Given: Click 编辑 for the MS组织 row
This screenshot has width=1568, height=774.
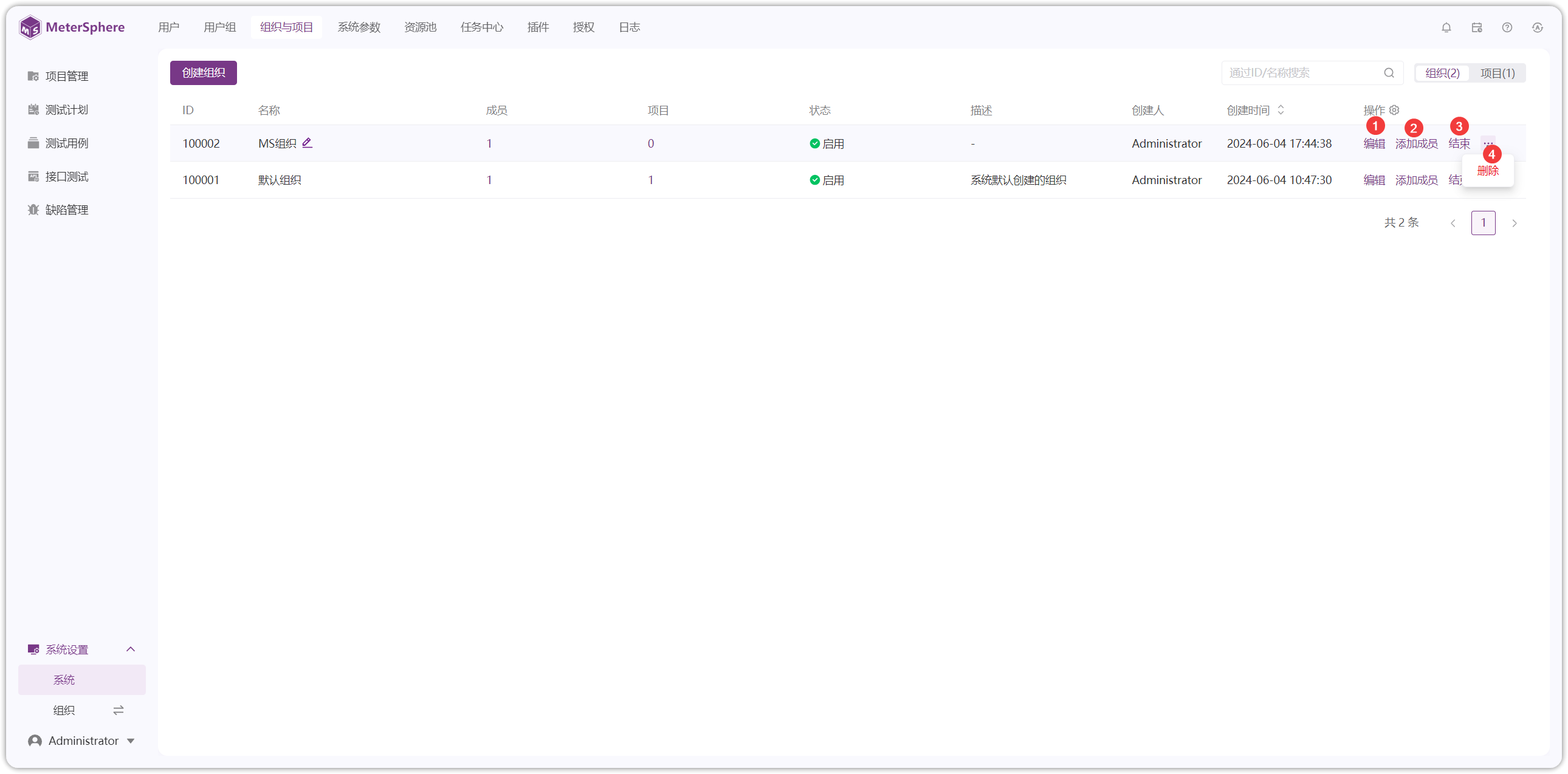Looking at the screenshot, I should [1374, 143].
